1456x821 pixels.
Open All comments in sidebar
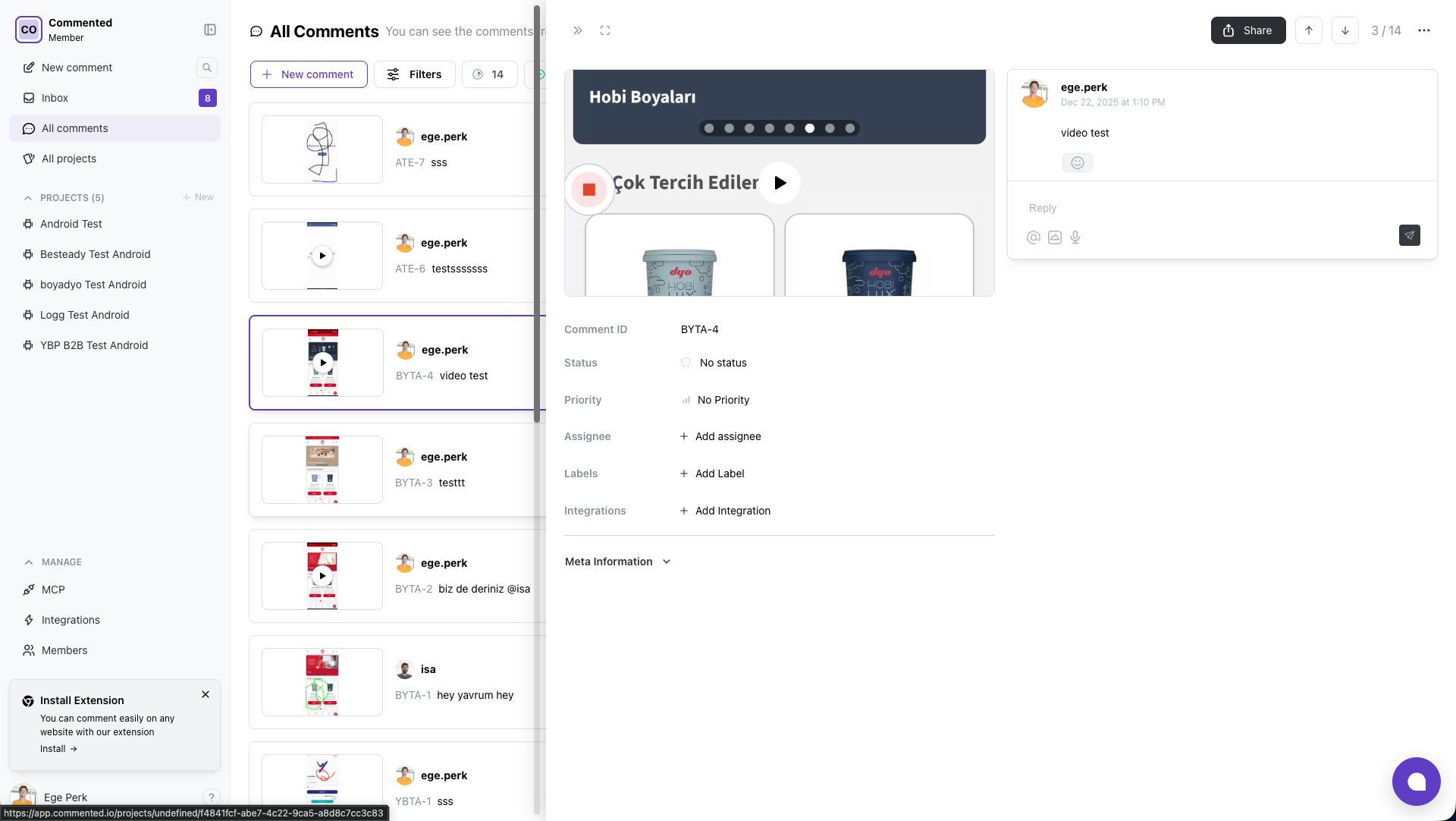coord(115,128)
